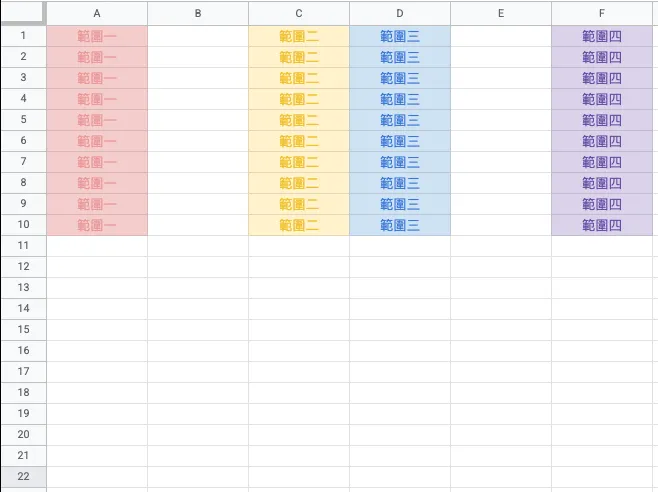
Task: Select row 10 header
Action: [23, 225]
